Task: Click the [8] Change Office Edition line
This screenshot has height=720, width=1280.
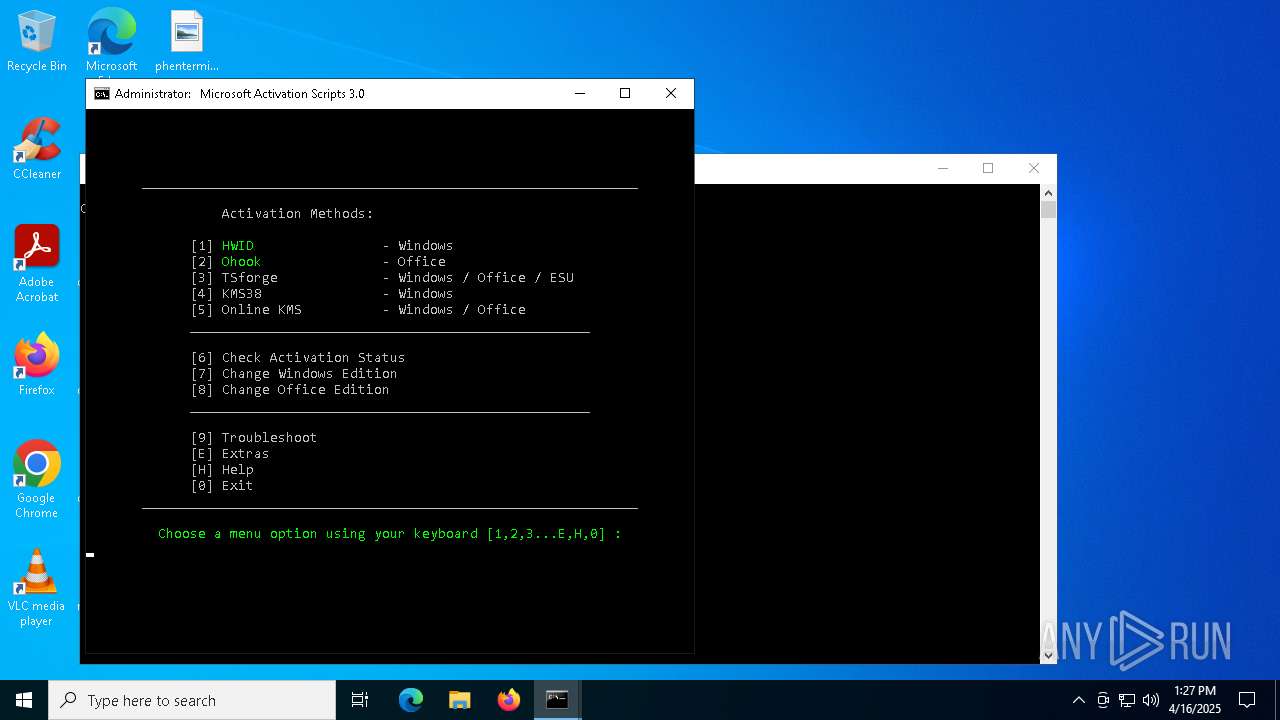Action: tap(290, 389)
